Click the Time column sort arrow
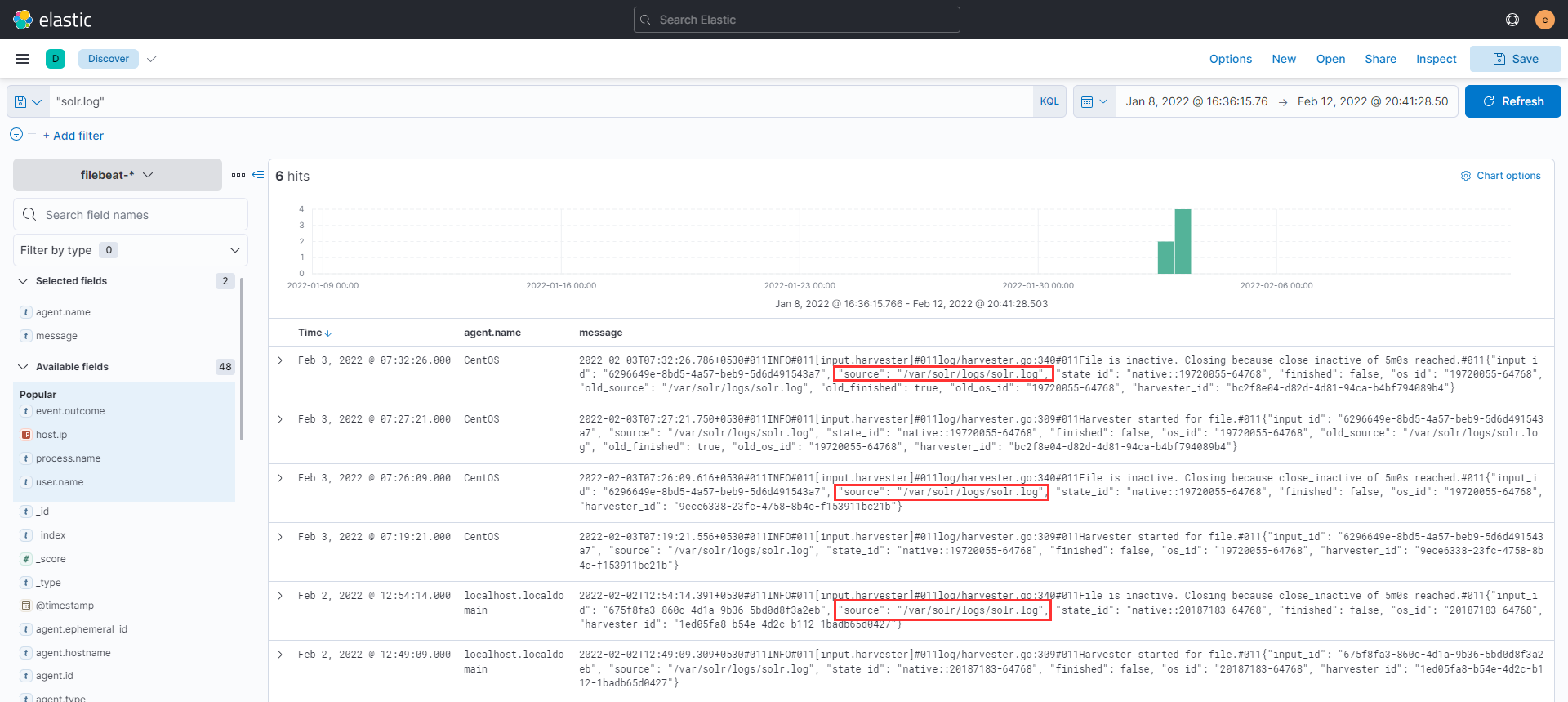1568x702 pixels. coord(328,333)
